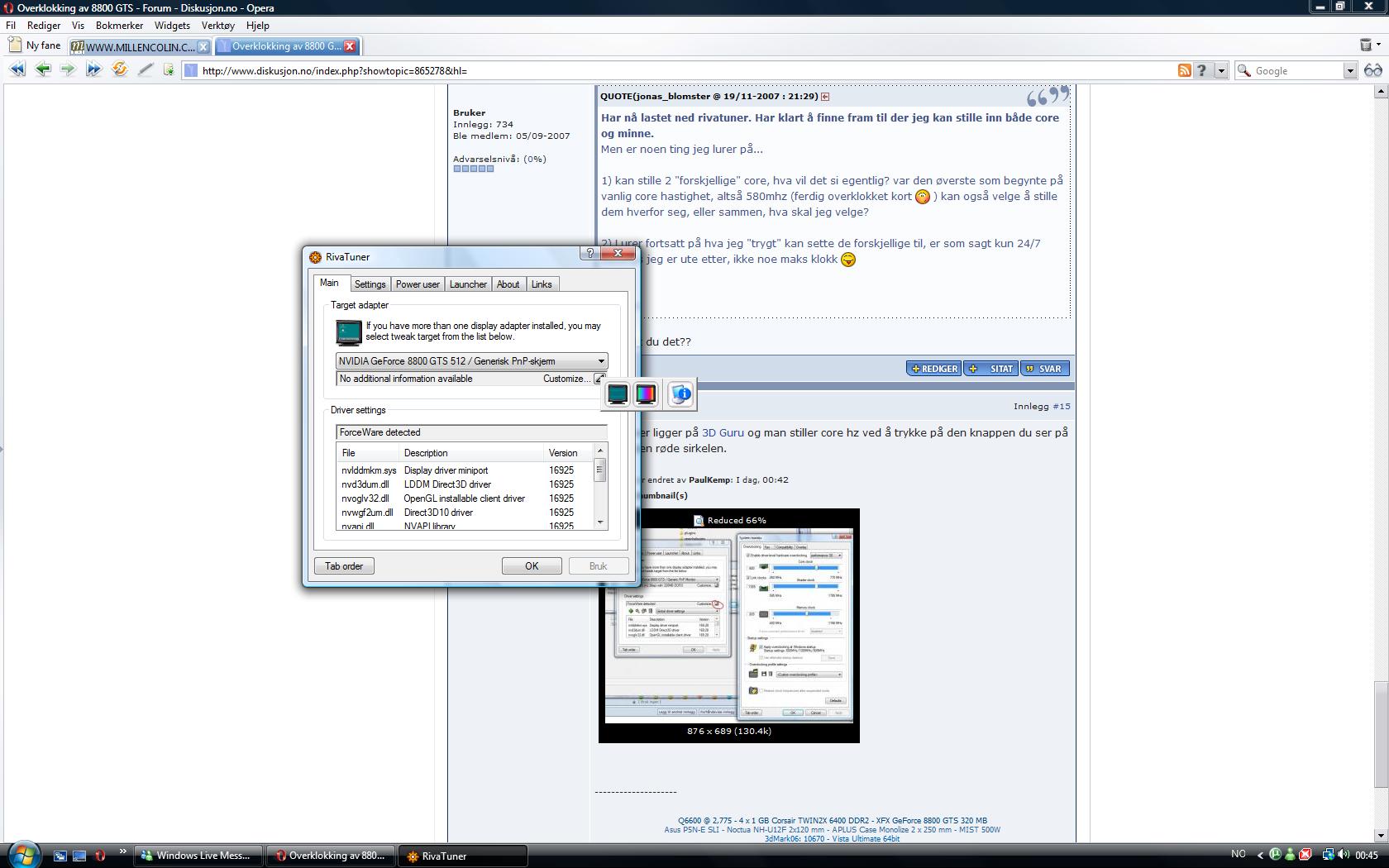
Task: Click the volume speaker tray icon
Action: click(1343, 855)
